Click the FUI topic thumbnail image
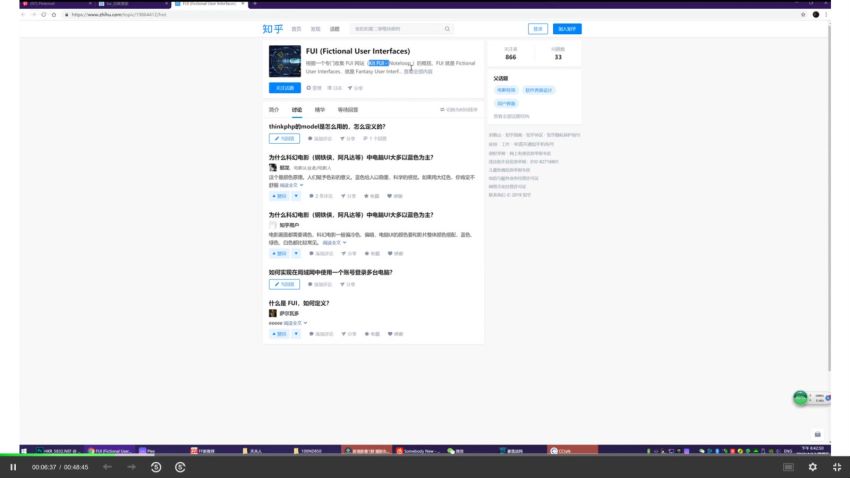 285,61
